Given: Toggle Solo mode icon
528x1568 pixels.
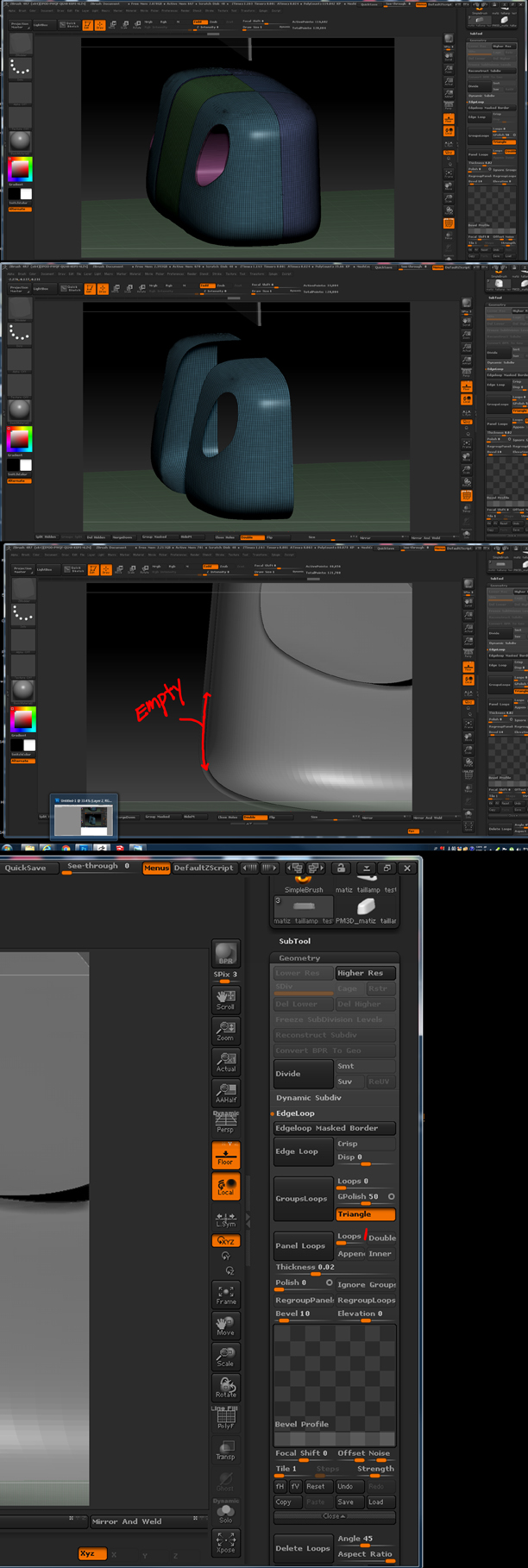Looking at the screenshot, I should pyautogui.click(x=226, y=1512).
